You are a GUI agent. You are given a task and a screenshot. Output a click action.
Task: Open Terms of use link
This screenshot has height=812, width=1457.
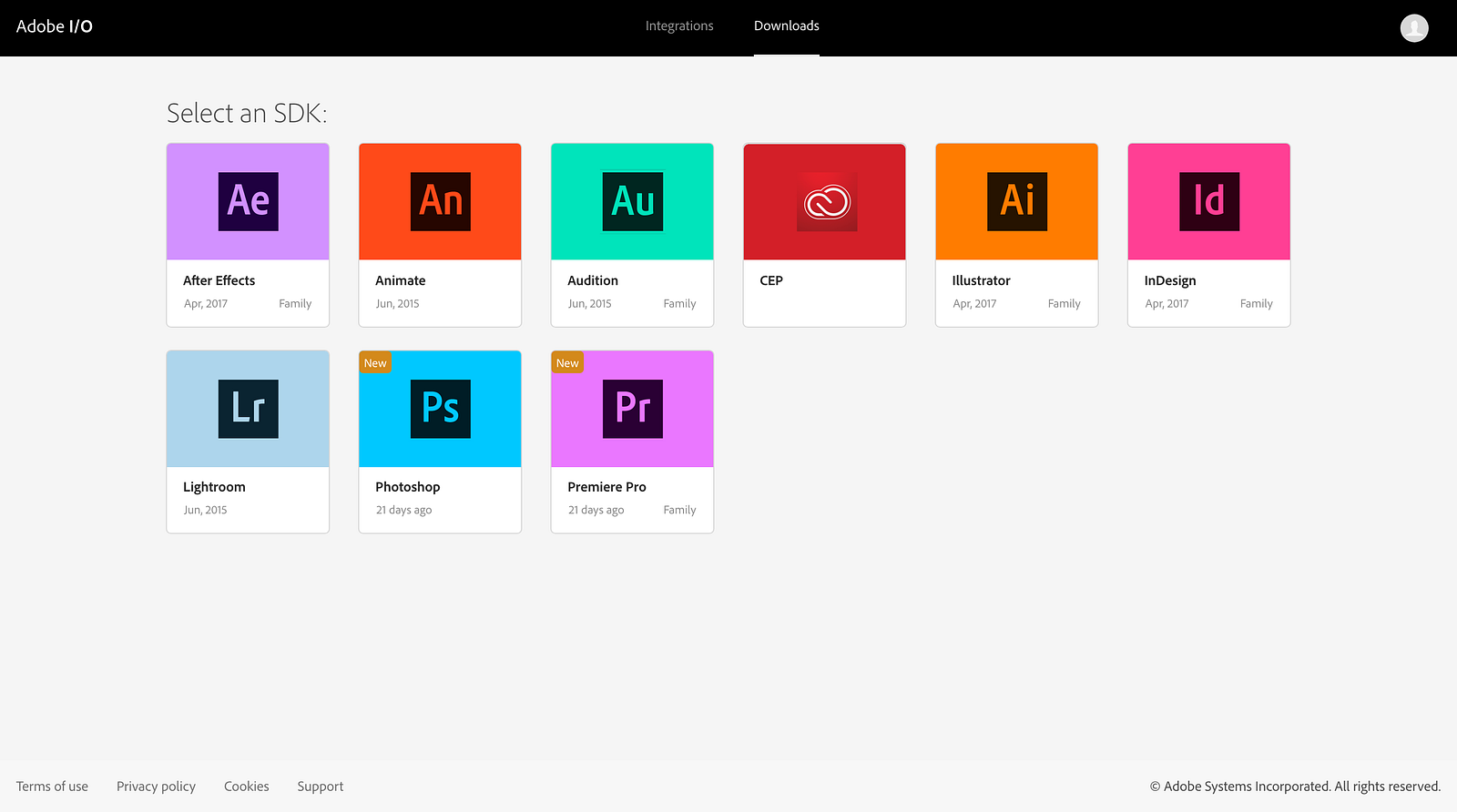(x=52, y=787)
